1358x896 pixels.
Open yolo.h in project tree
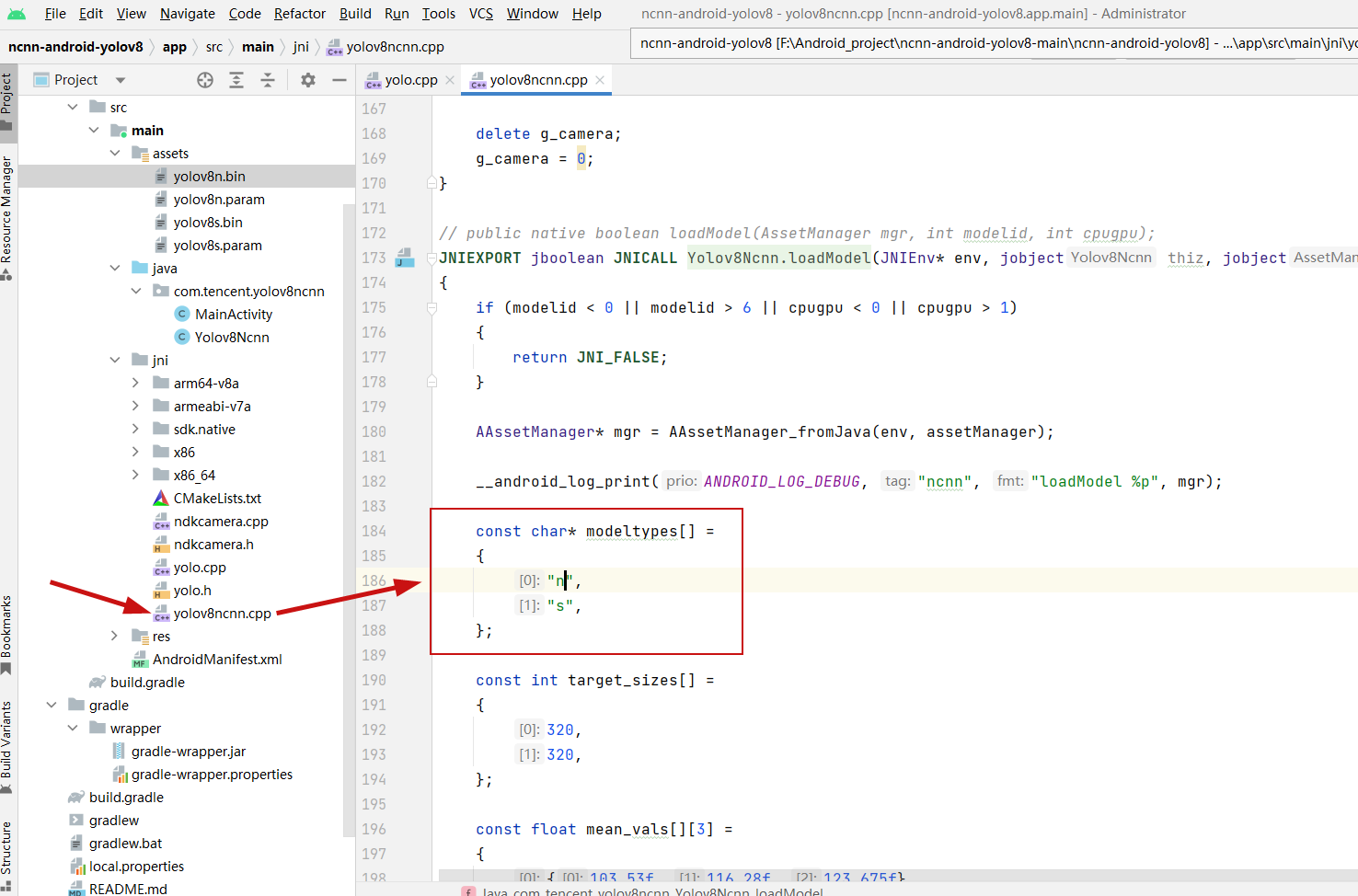tap(192, 591)
